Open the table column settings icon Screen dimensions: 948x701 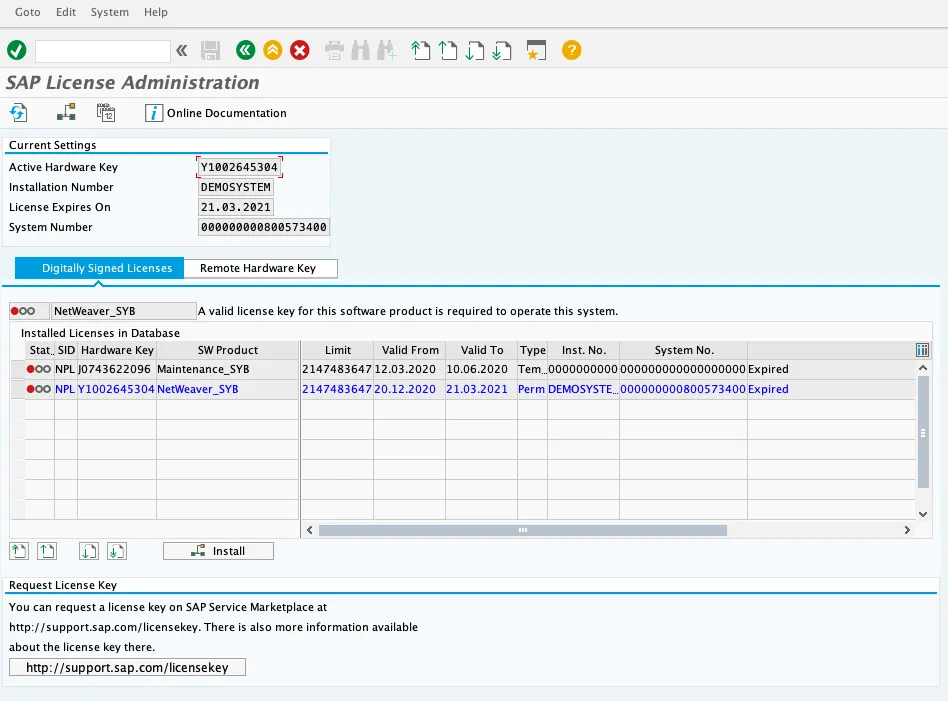pos(922,350)
